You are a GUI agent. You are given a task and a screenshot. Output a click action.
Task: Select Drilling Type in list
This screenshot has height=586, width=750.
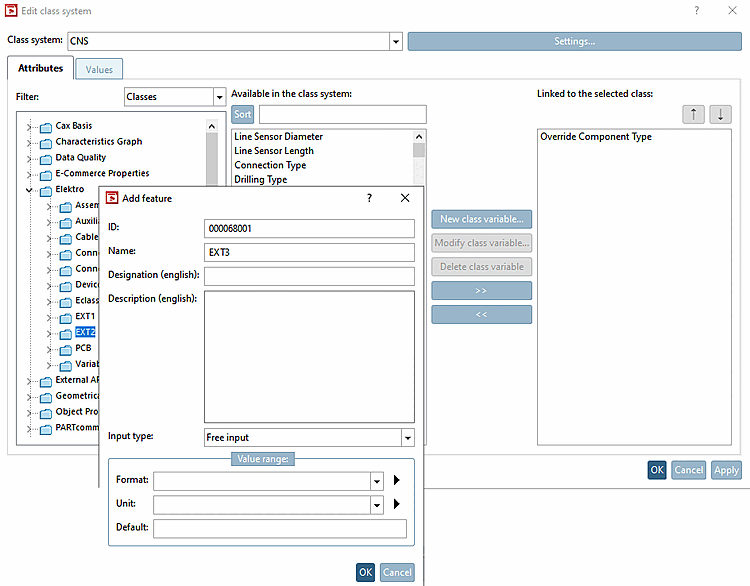tap(261, 180)
